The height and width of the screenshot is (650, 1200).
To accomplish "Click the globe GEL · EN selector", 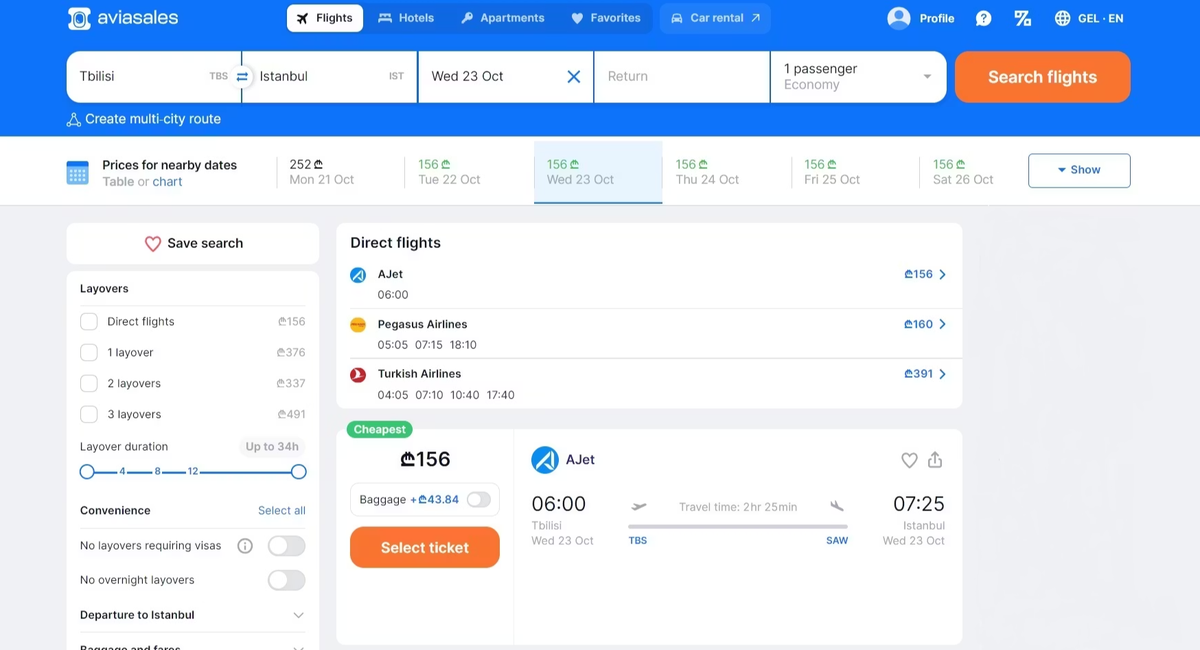I will pos(1089,18).
